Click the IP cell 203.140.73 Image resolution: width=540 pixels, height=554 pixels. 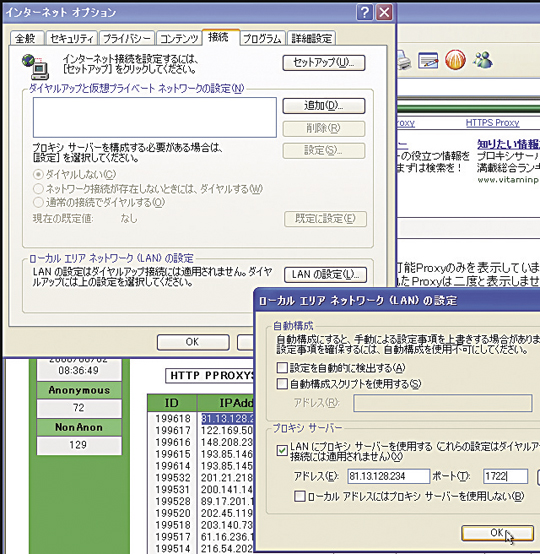(x=227, y=525)
